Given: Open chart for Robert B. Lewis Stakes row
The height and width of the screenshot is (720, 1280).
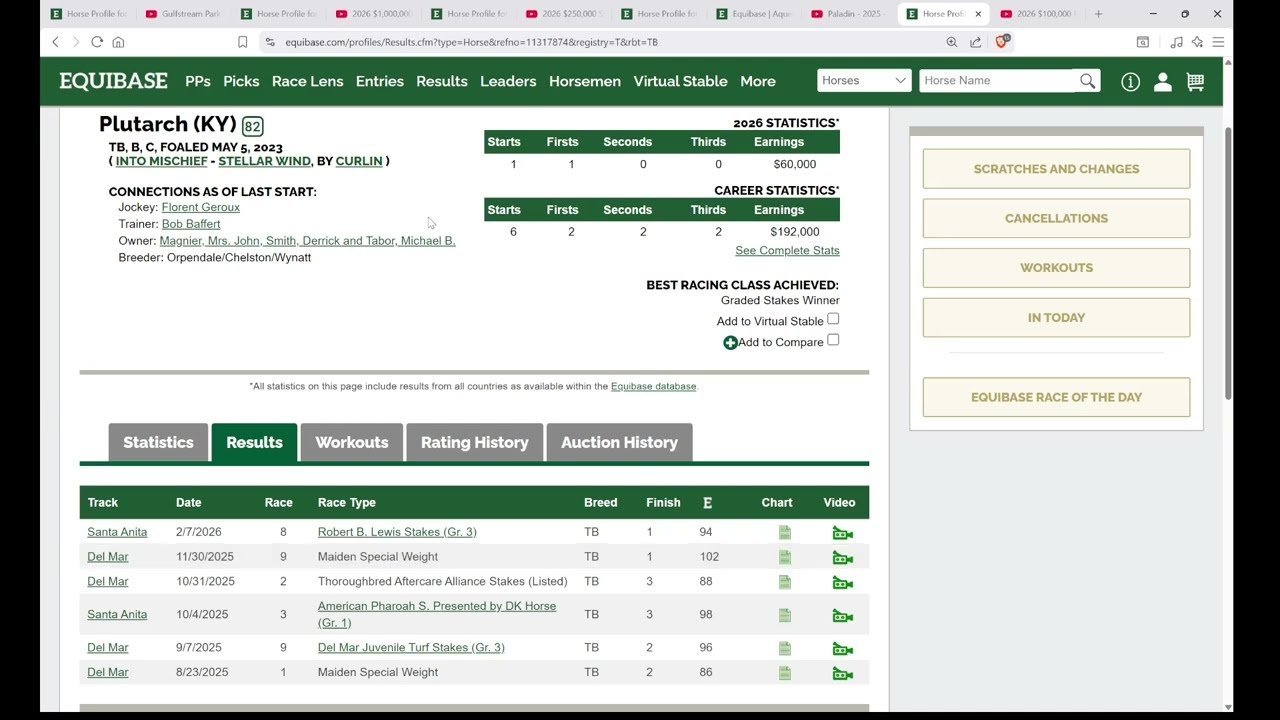Looking at the screenshot, I should pyautogui.click(x=785, y=533).
